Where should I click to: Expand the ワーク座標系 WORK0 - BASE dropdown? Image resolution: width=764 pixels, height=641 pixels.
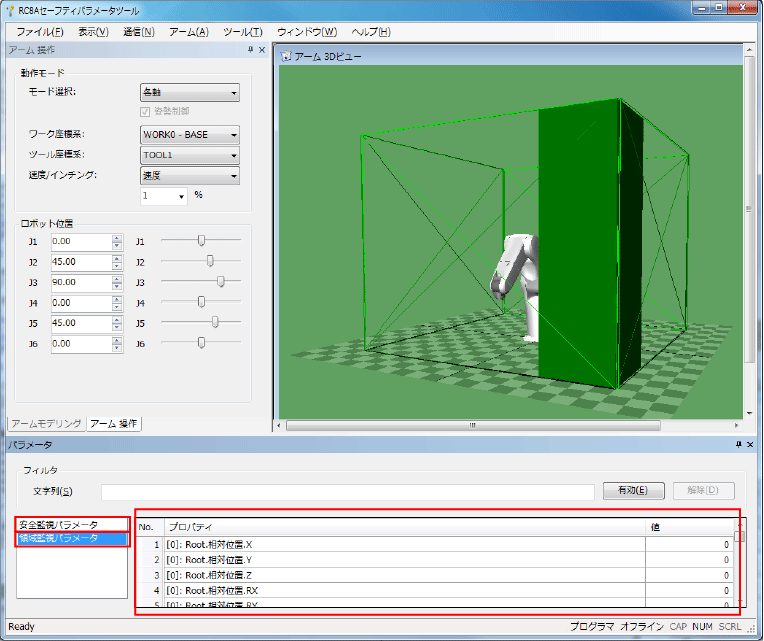[x=190, y=134]
